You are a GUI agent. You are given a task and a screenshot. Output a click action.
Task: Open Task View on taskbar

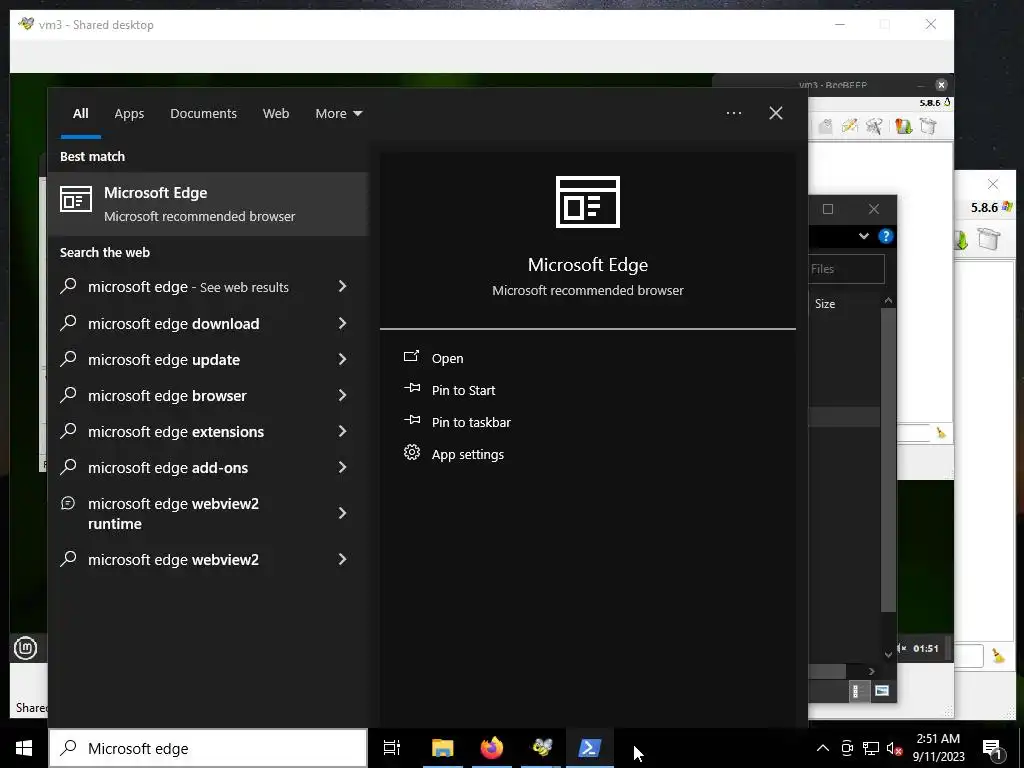392,748
